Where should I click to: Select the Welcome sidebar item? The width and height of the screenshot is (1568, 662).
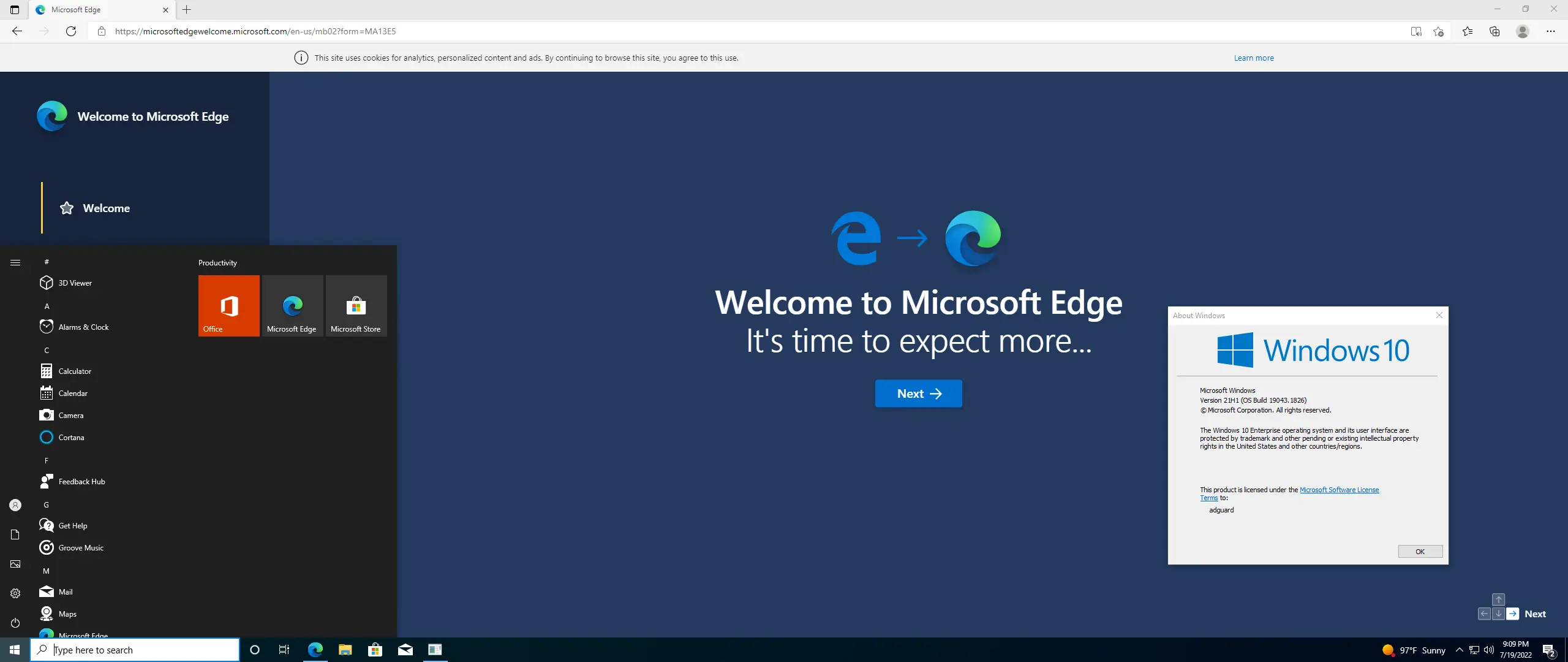[106, 208]
